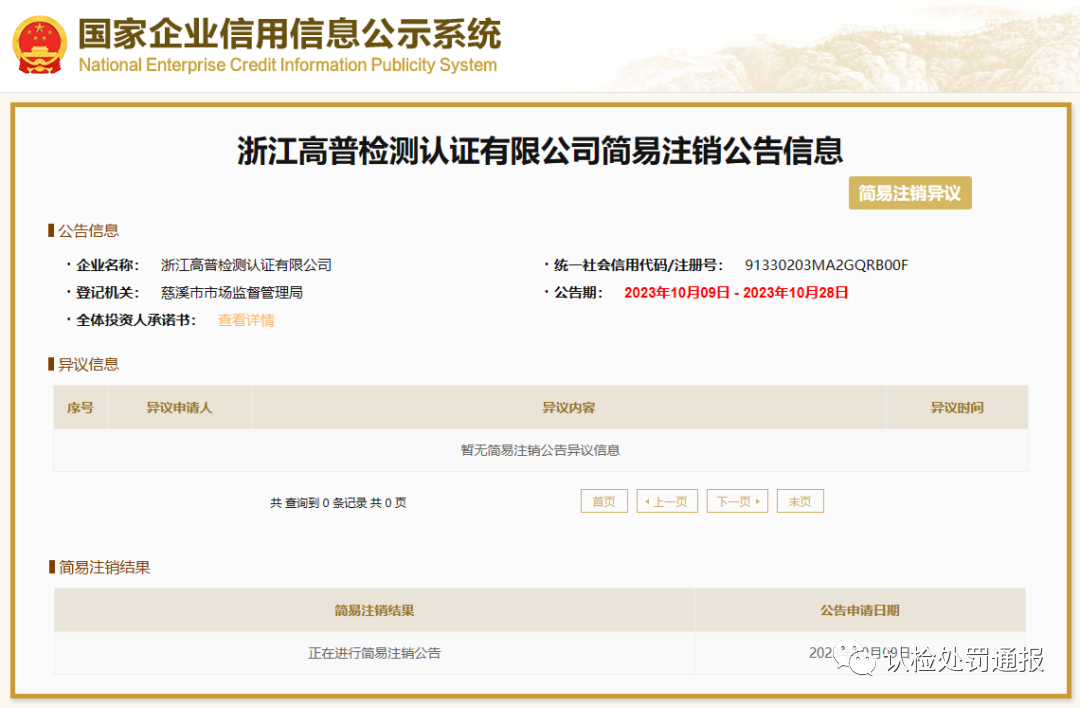Click the 简易注销结果 section heading

point(104,568)
